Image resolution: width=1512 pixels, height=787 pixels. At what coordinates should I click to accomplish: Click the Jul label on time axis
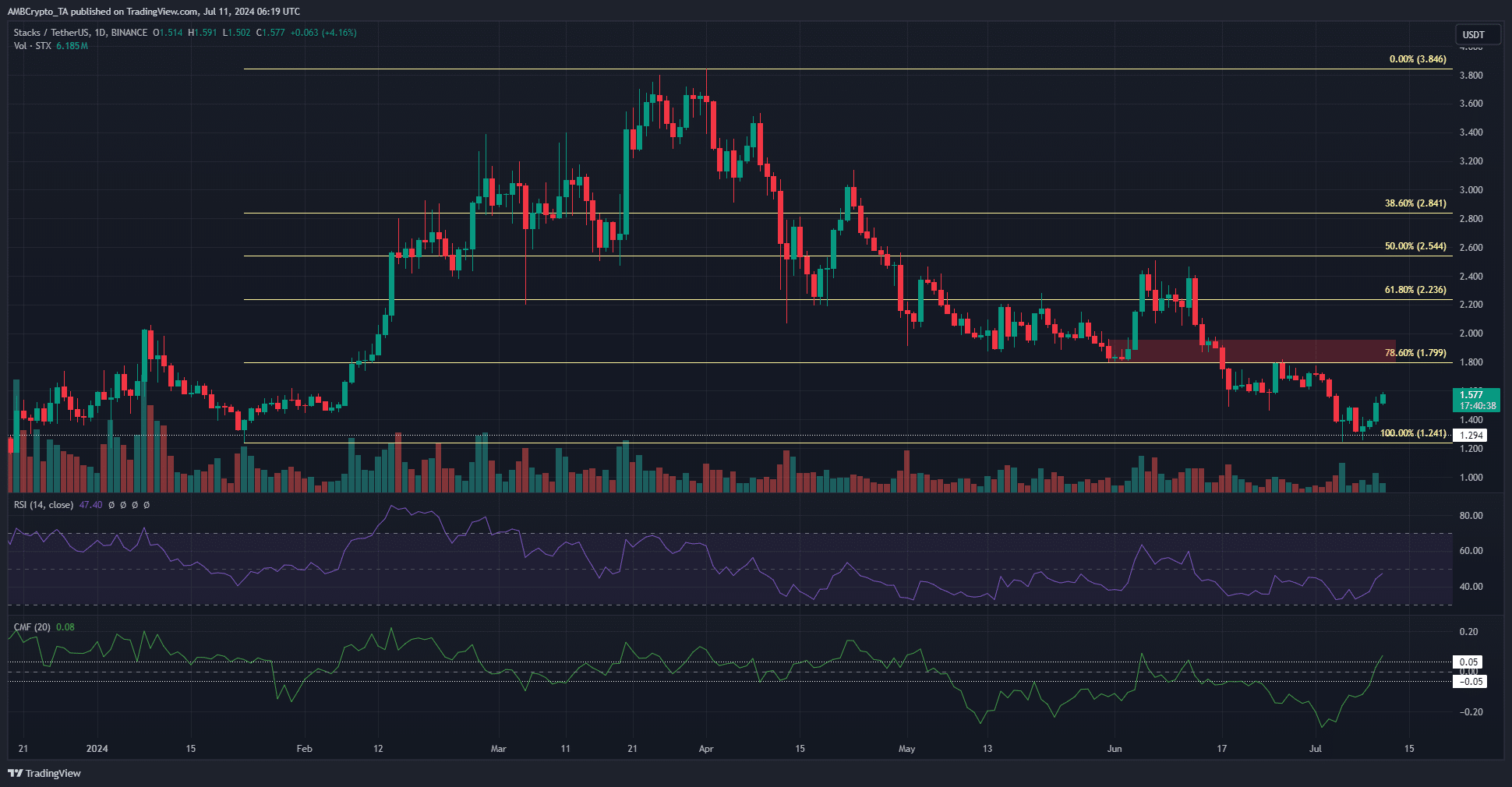pos(1316,749)
